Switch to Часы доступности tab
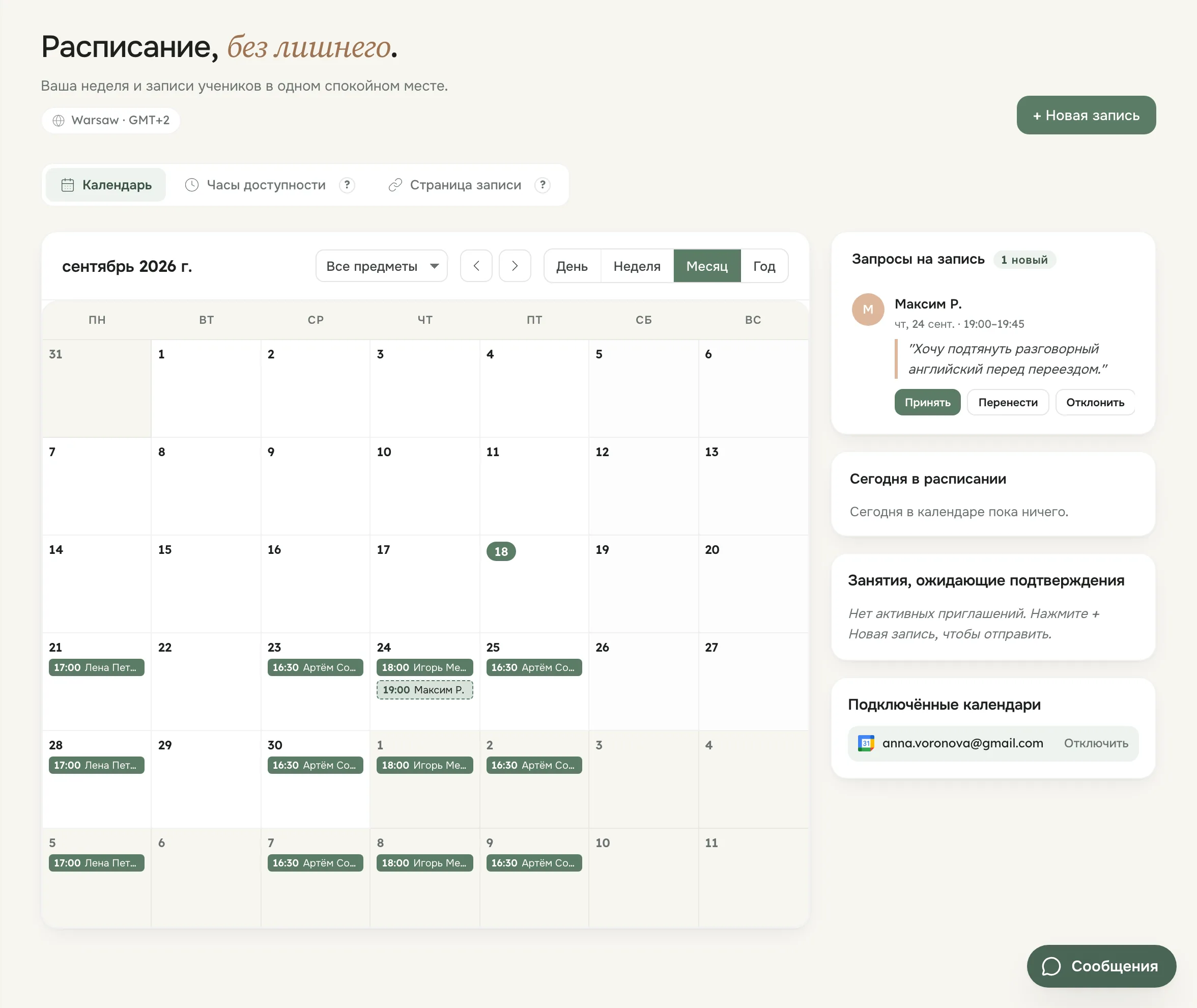1197x1008 pixels. [x=254, y=185]
